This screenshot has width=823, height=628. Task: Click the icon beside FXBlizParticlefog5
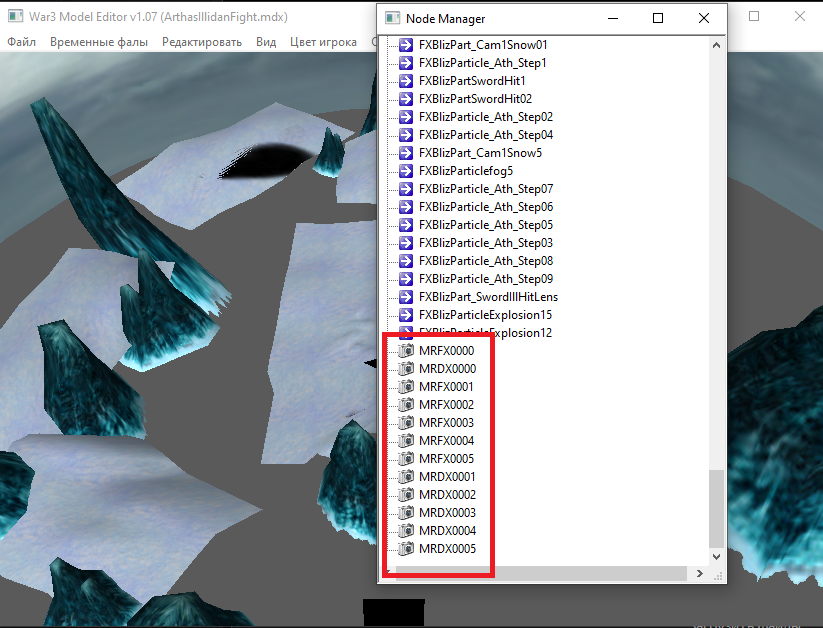[x=406, y=171]
